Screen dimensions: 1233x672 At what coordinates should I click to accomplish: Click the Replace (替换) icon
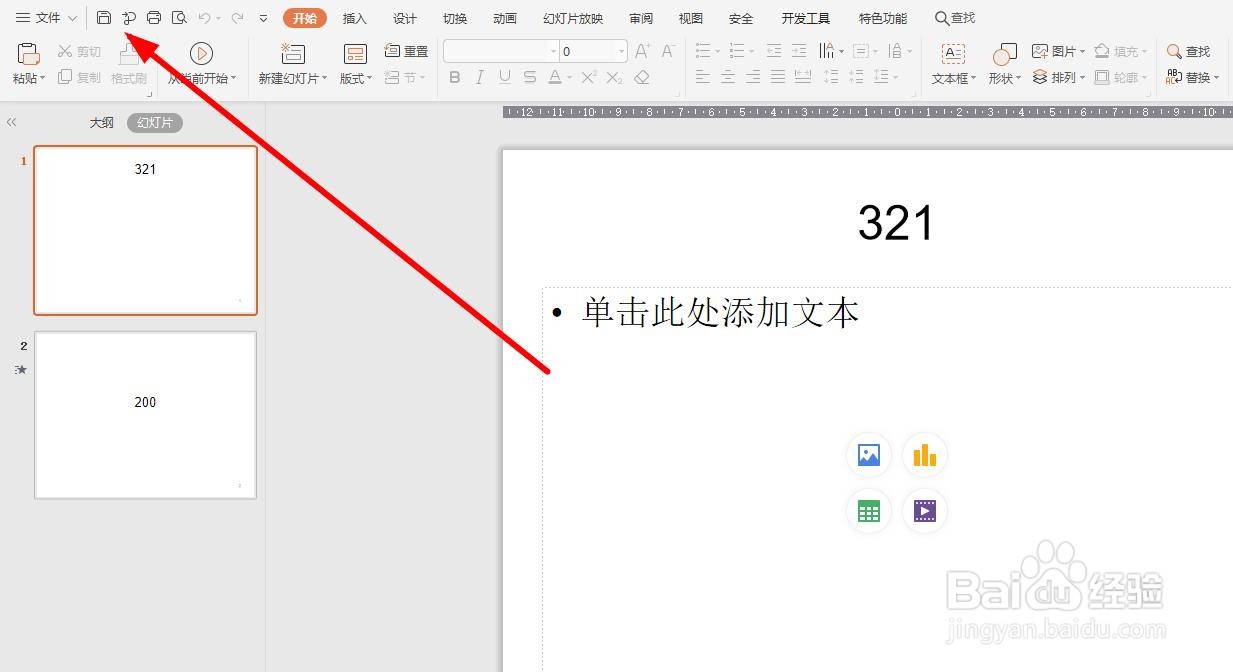[1190, 77]
